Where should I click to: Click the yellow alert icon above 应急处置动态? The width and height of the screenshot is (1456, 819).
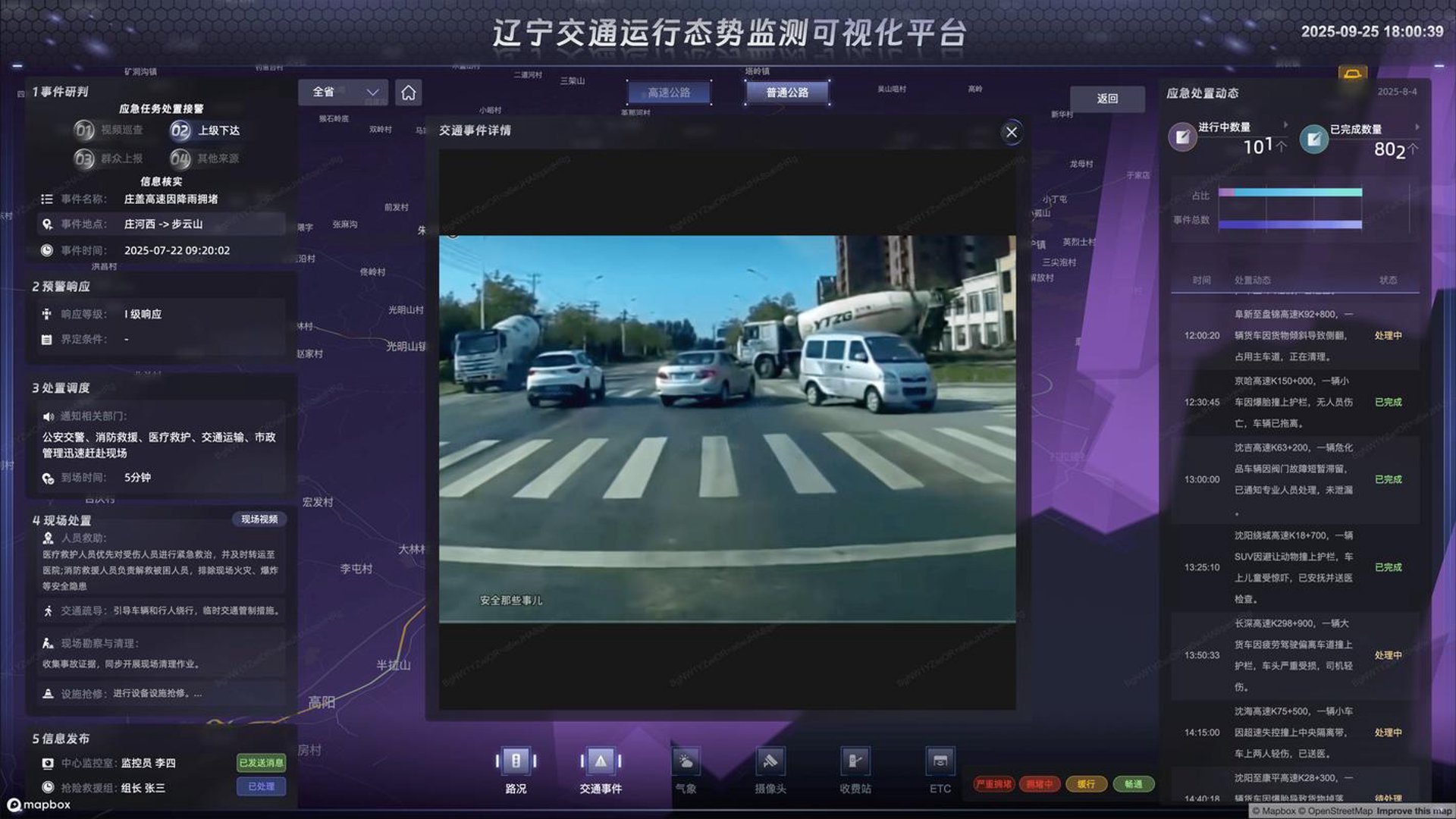click(x=1353, y=74)
